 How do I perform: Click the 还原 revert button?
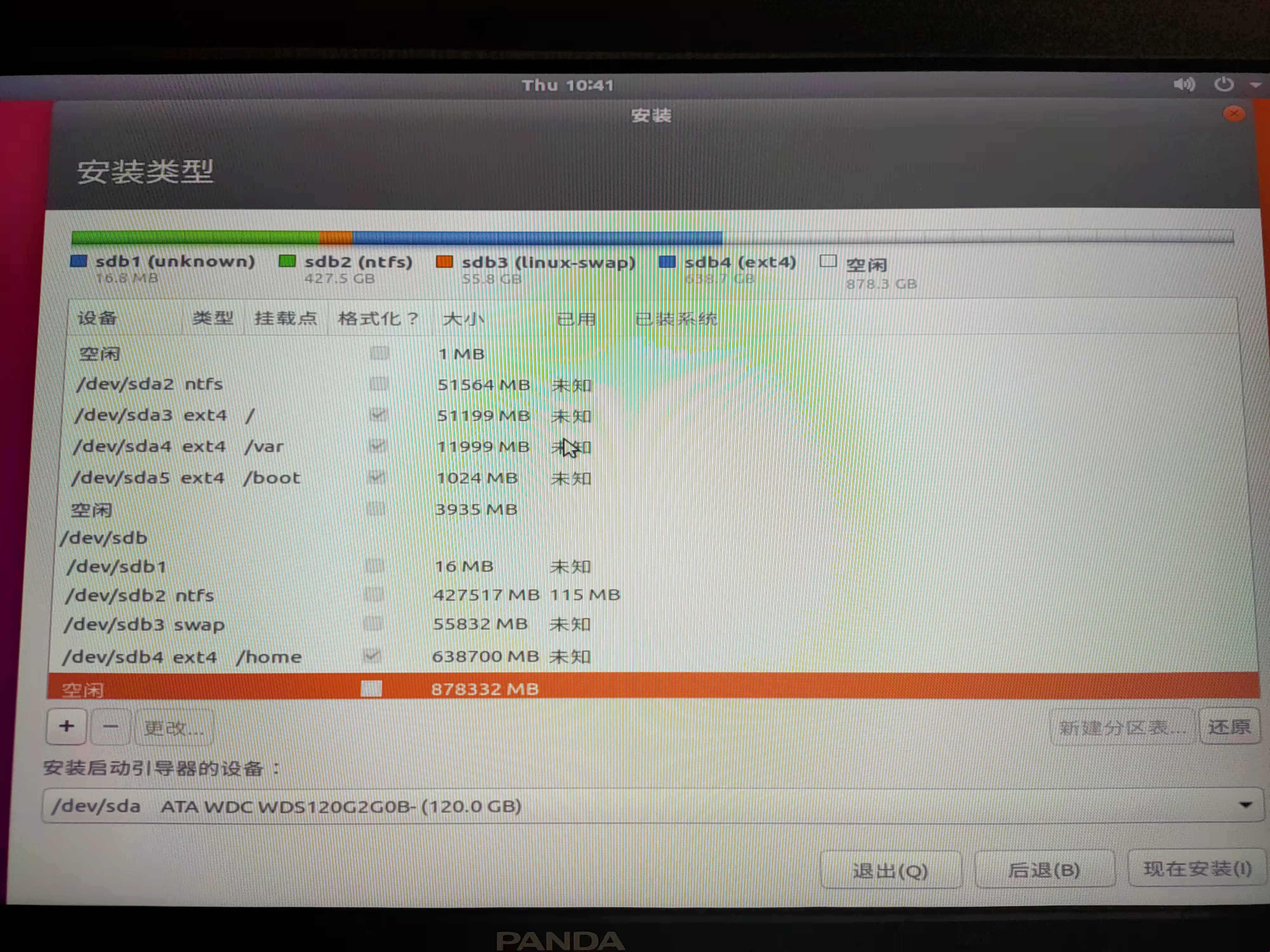pyautogui.click(x=1229, y=727)
